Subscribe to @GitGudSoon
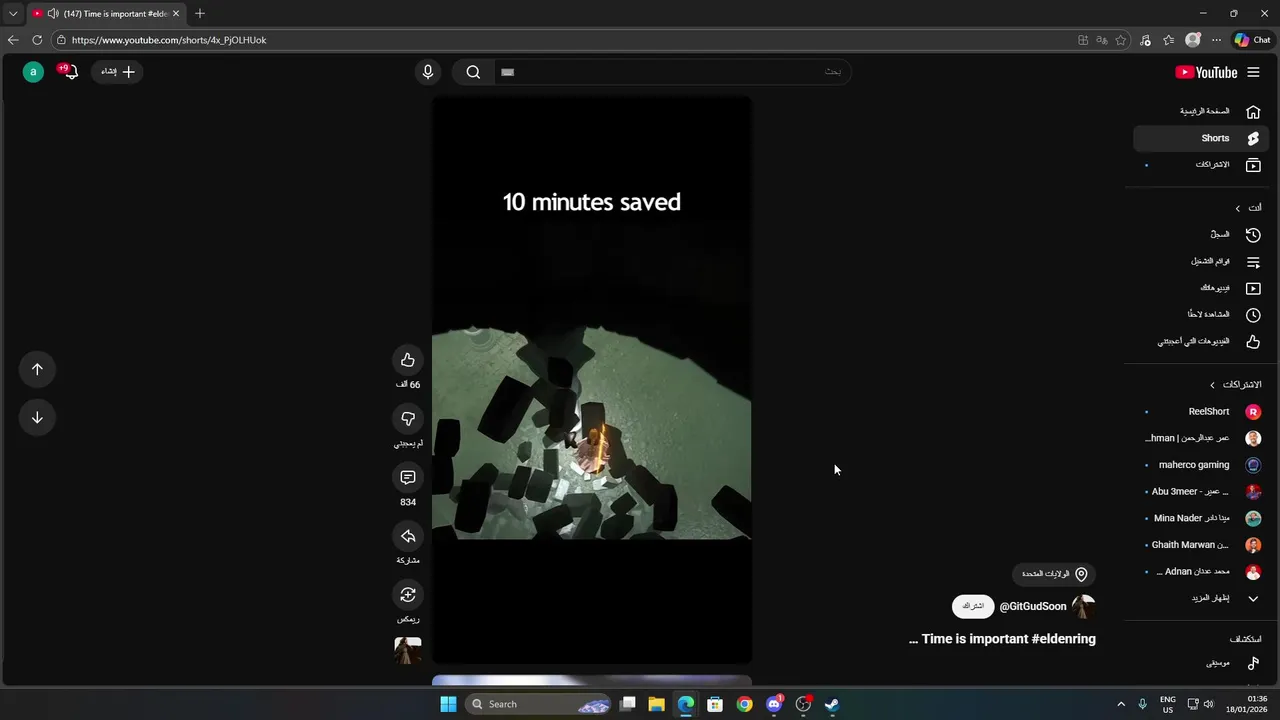Screen dimensions: 1280x720 [x=973, y=606]
